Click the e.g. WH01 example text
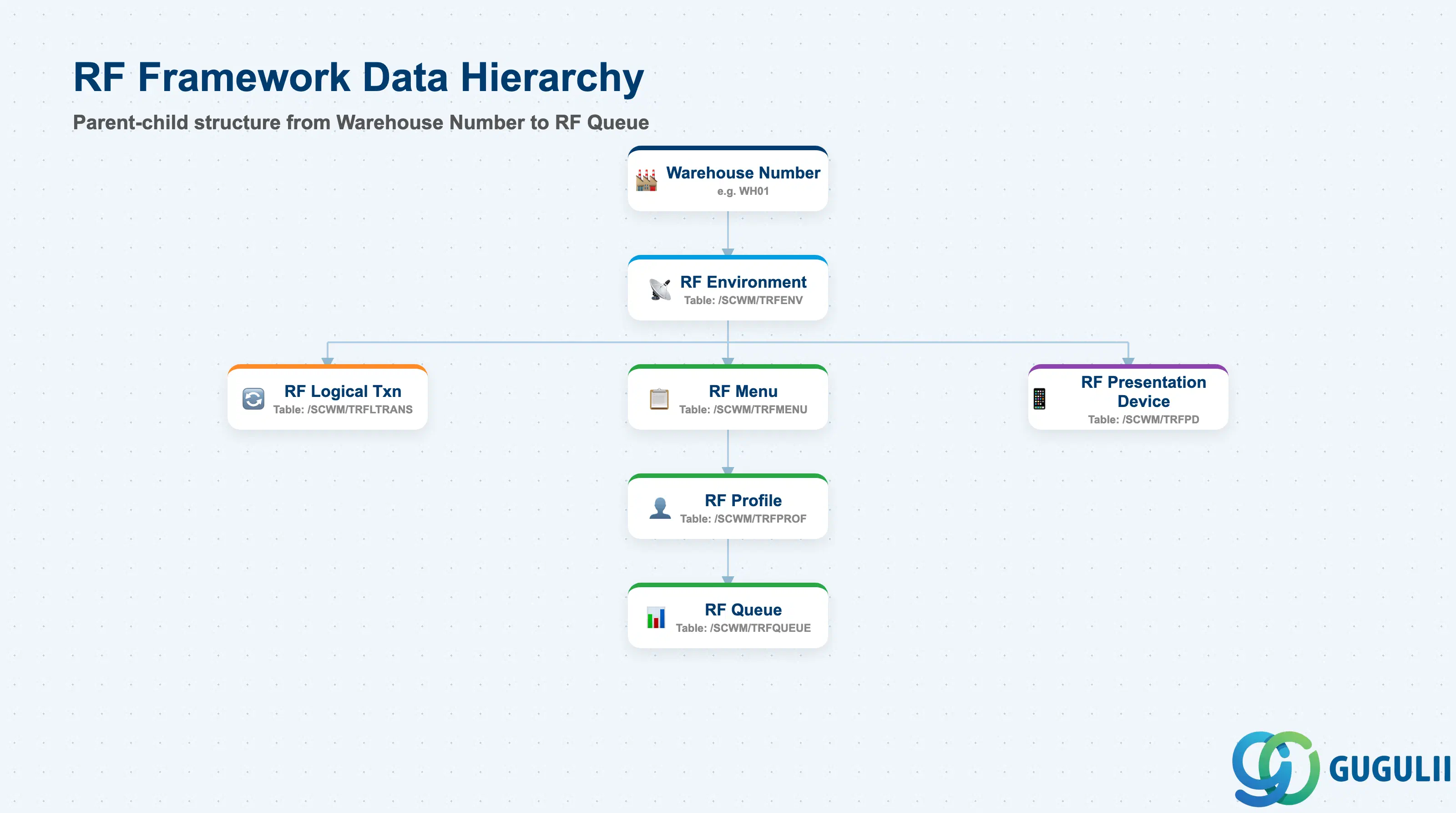Screen dimensions: 1456x813 pos(743,191)
